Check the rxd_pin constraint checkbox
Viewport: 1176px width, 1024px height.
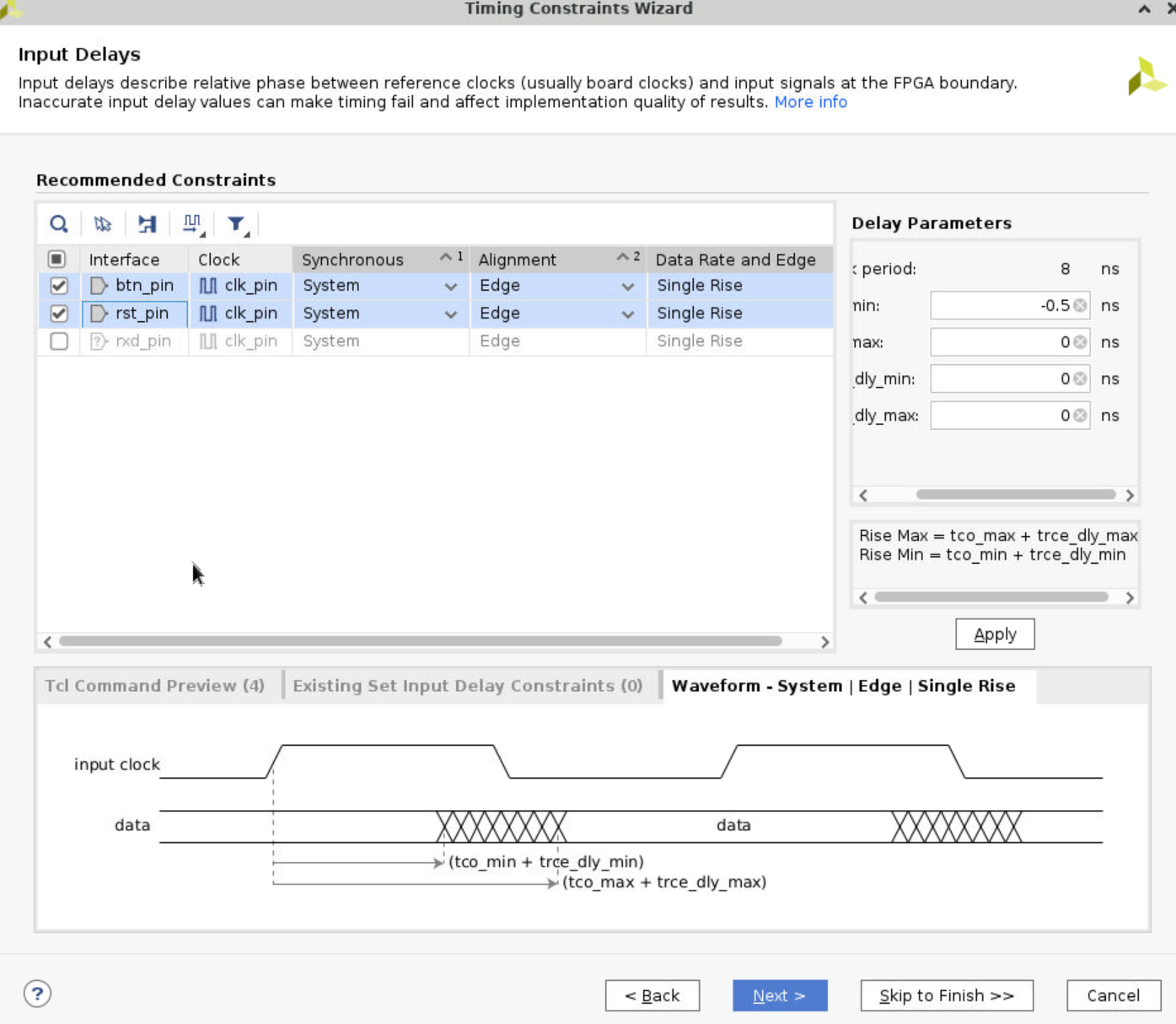pos(58,341)
